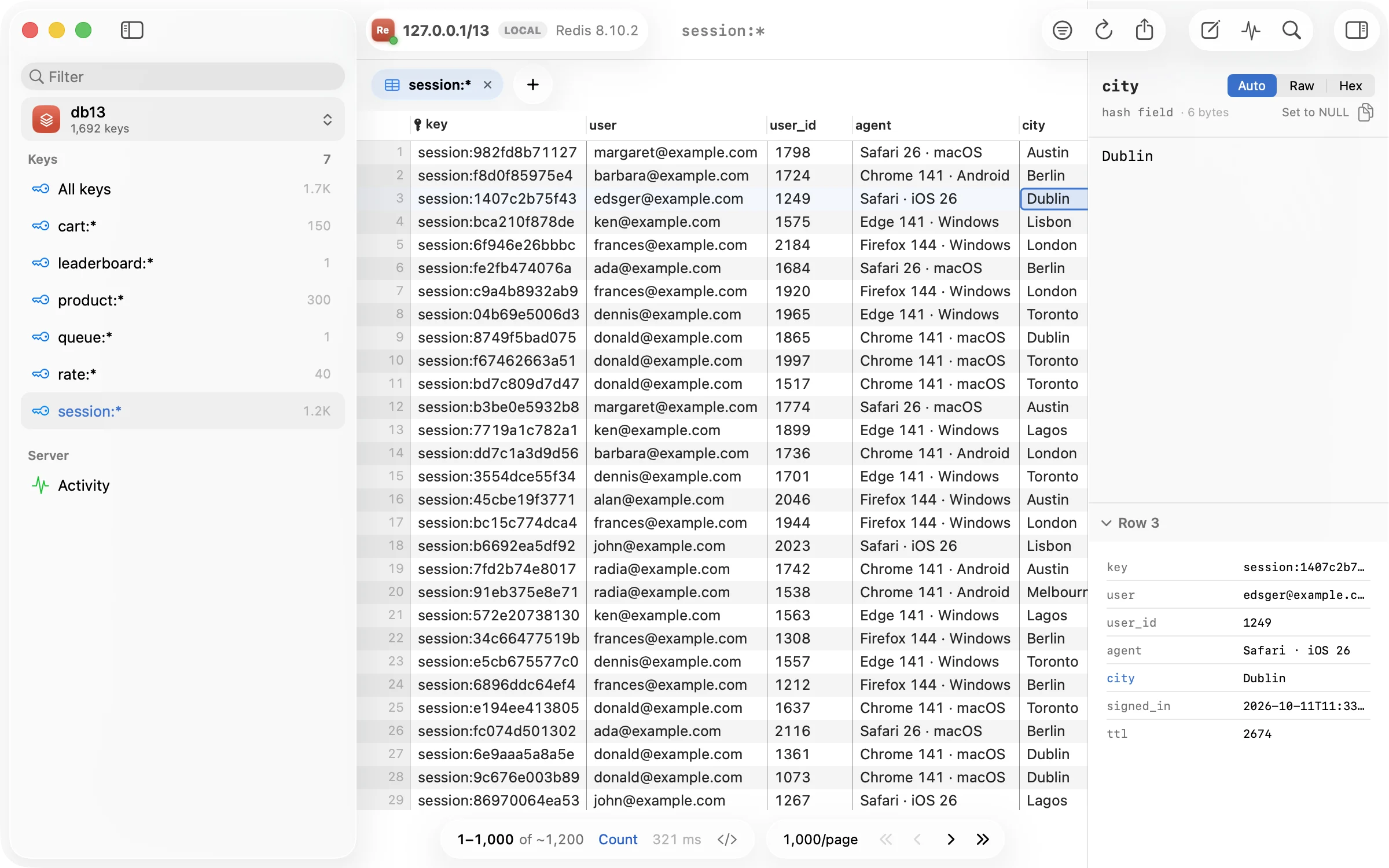Screen dimensions: 1389x868
Task: Jump to last results page
Action: pos(983,839)
